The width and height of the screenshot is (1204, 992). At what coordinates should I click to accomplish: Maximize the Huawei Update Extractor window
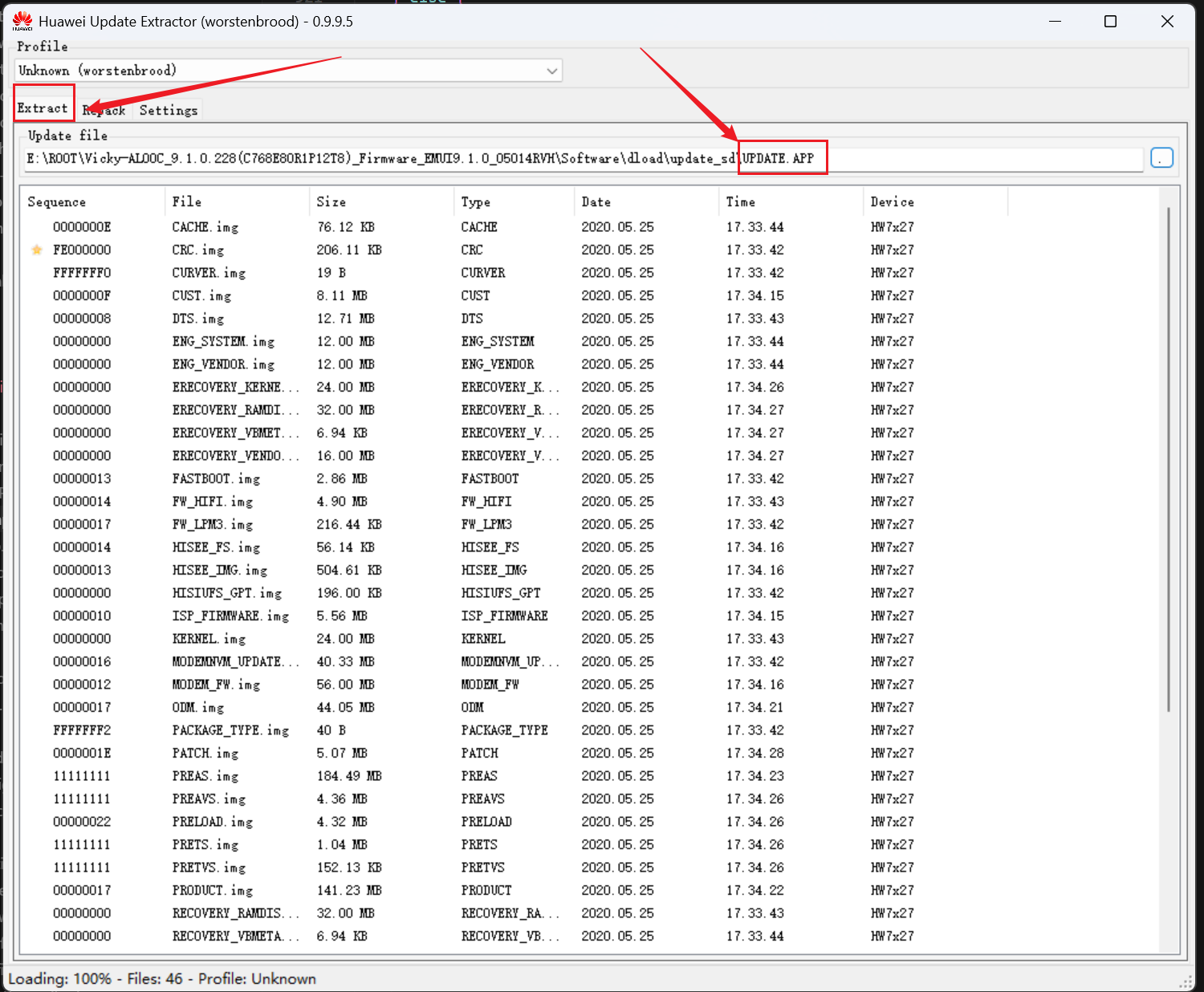tap(1110, 22)
